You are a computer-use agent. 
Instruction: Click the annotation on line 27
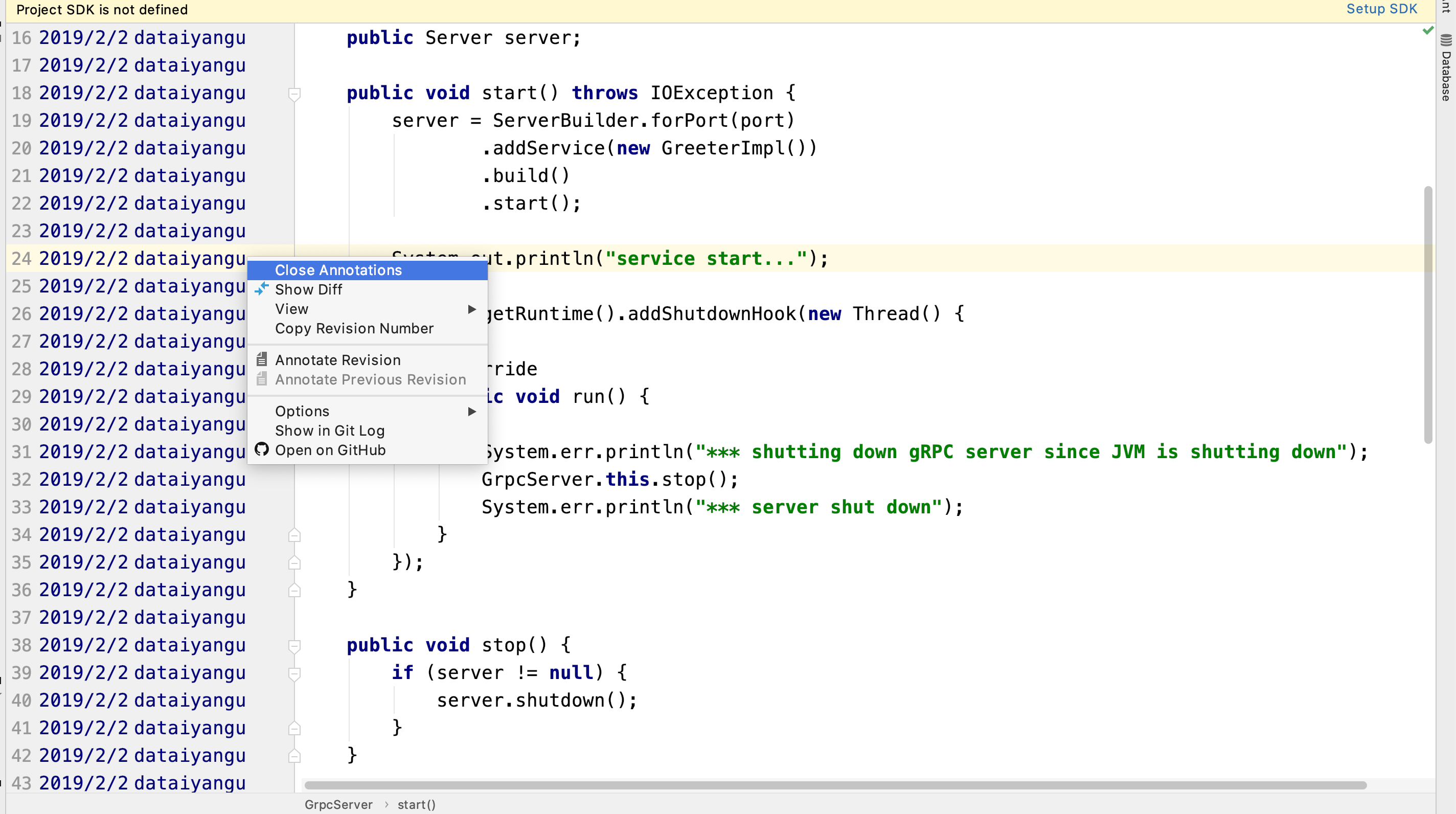click(x=143, y=342)
